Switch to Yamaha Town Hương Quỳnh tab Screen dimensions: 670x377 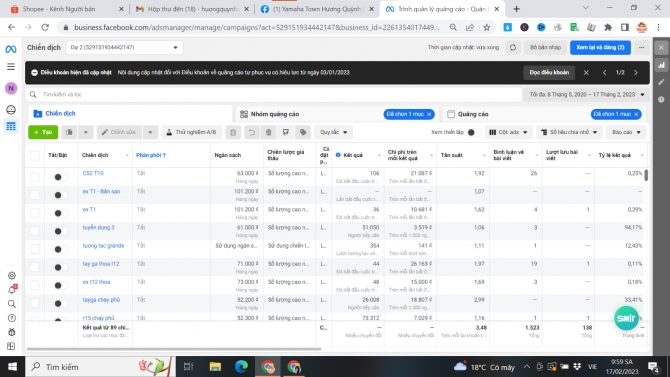tap(316, 9)
